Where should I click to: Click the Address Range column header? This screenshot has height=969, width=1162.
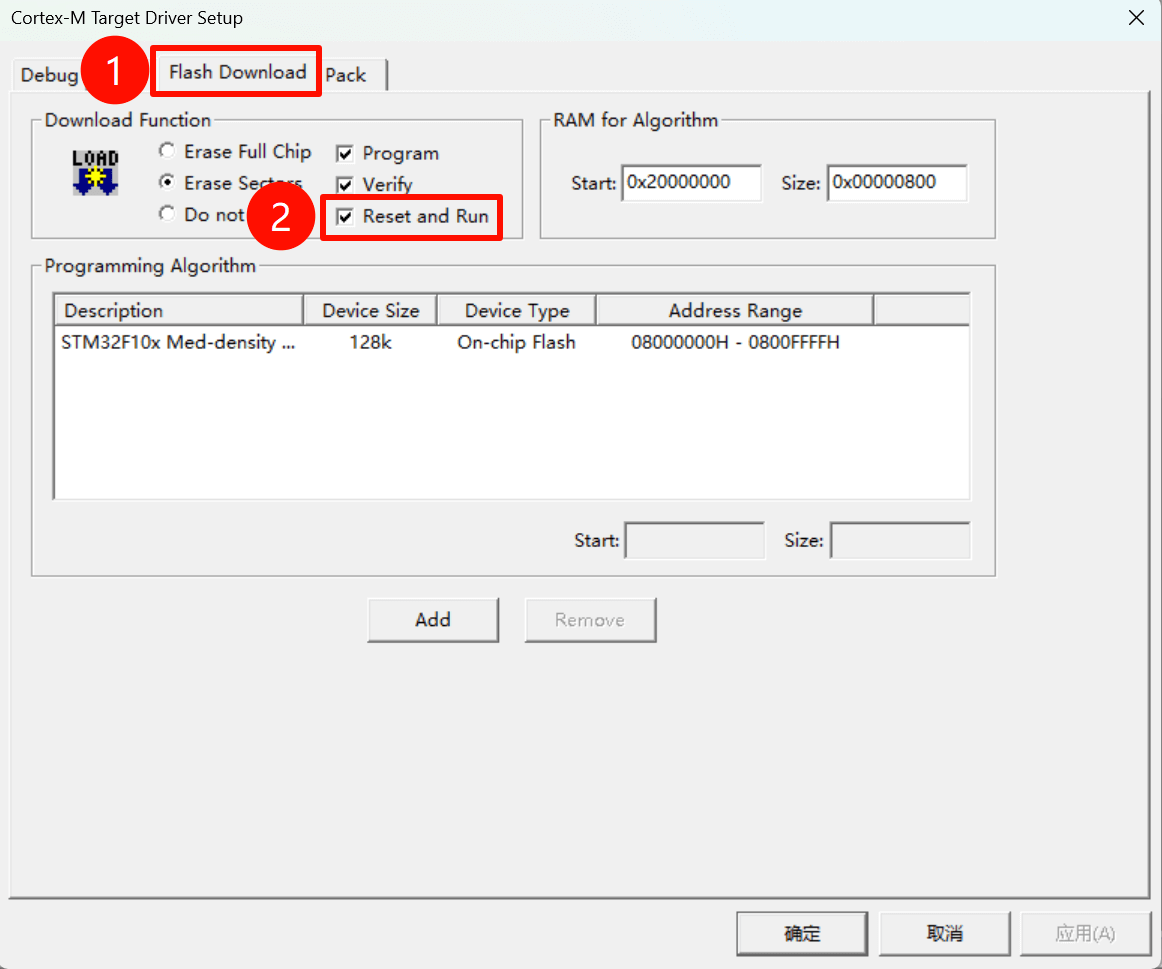tap(734, 311)
